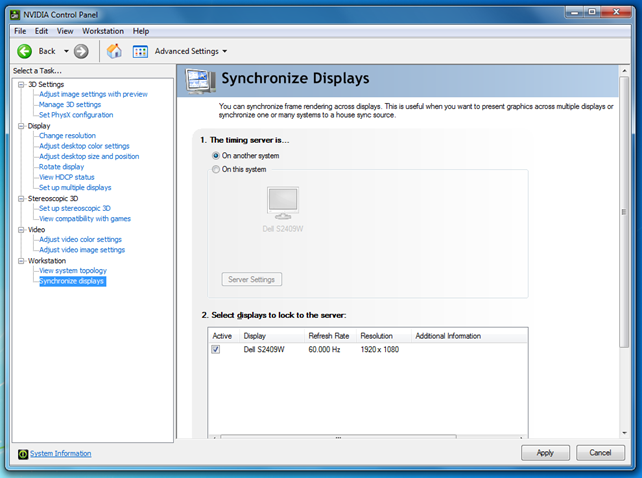The height and width of the screenshot is (478, 642).
Task: Open the Back history dropdown arrow
Action: 66,51
